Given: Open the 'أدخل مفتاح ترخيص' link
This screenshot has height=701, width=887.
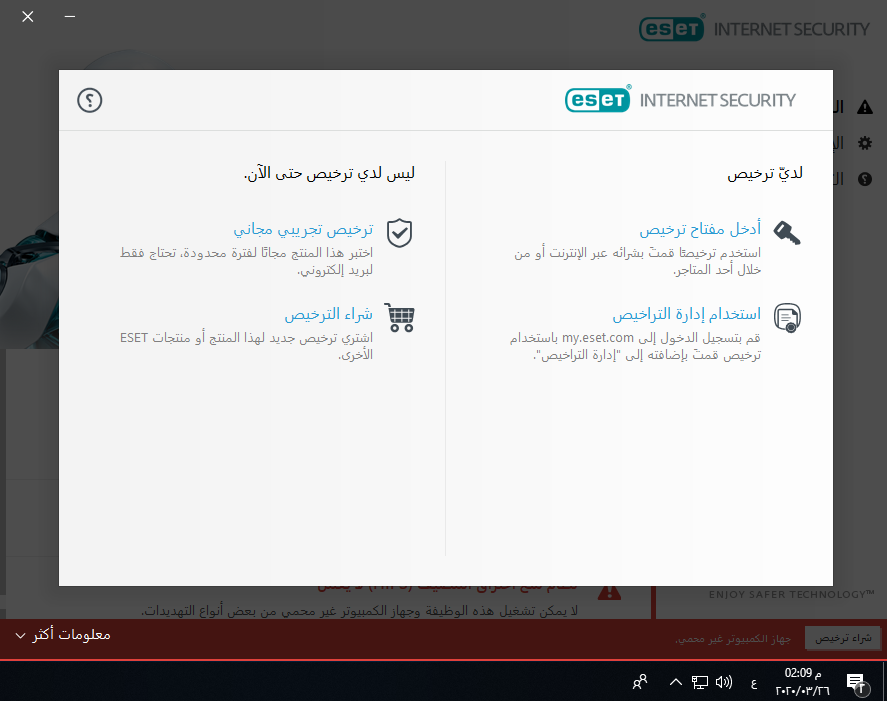Looking at the screenshot, I should pos(700,229).
